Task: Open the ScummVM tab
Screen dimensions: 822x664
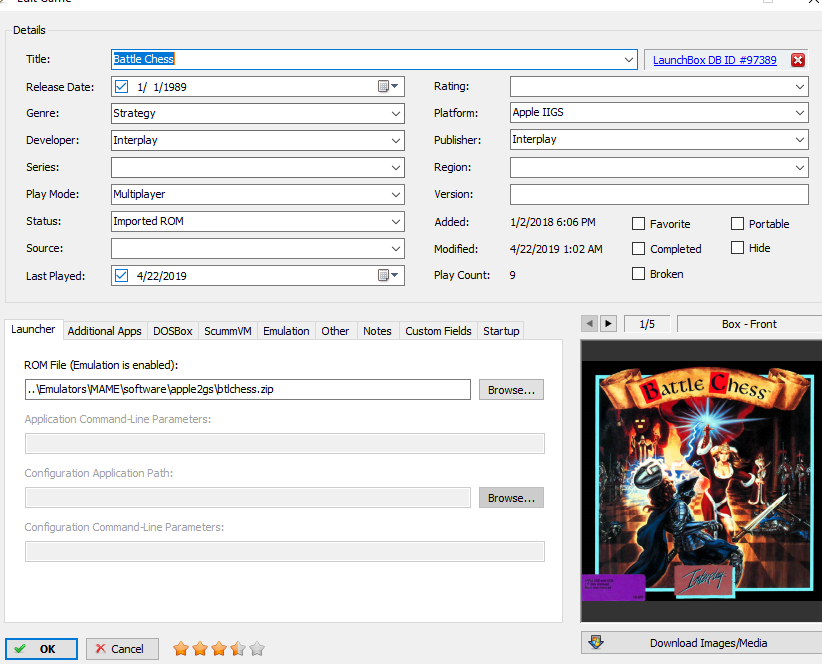Action: pyautogui.click(x=228, y=331)
